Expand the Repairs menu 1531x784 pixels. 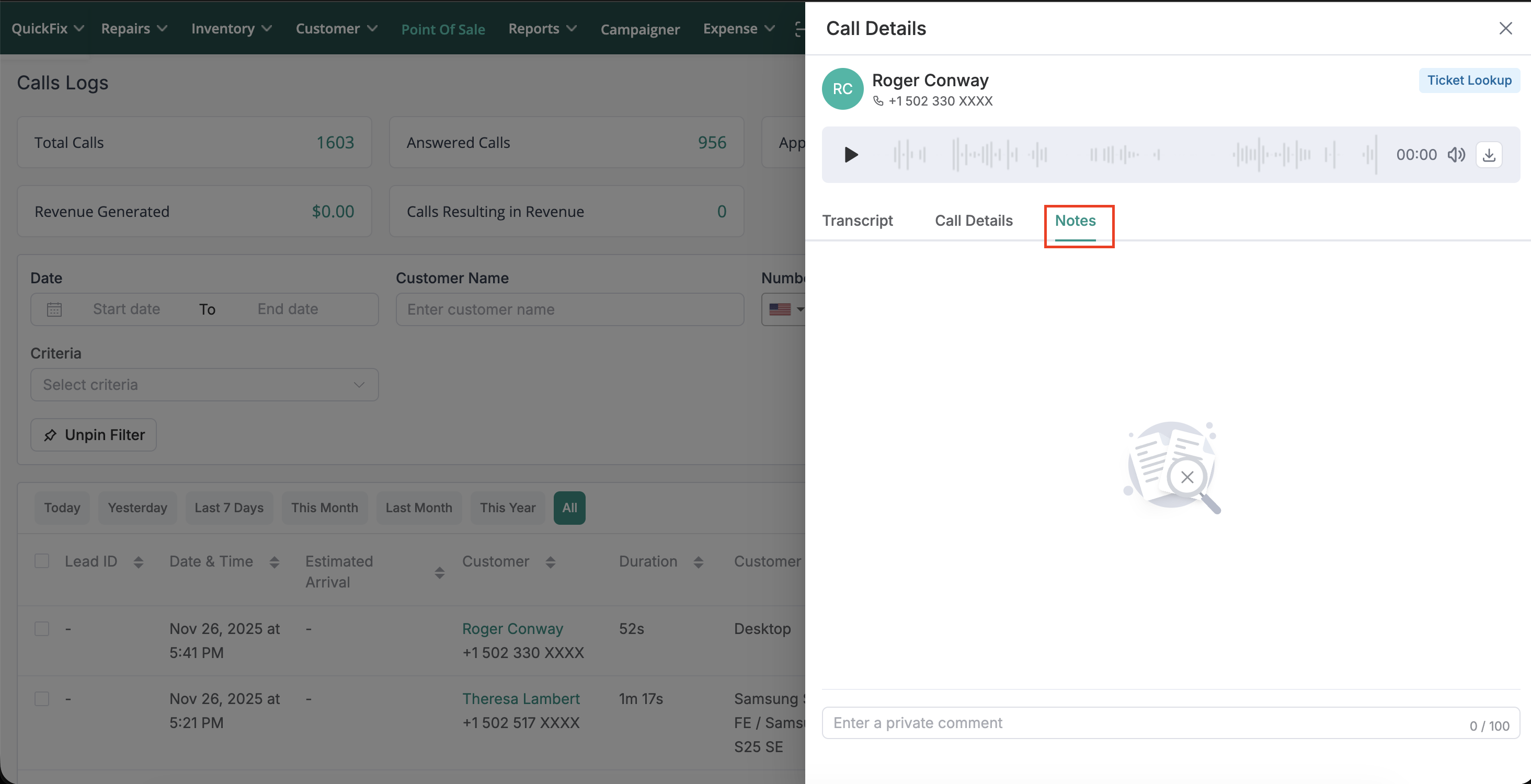coord(134,29)
